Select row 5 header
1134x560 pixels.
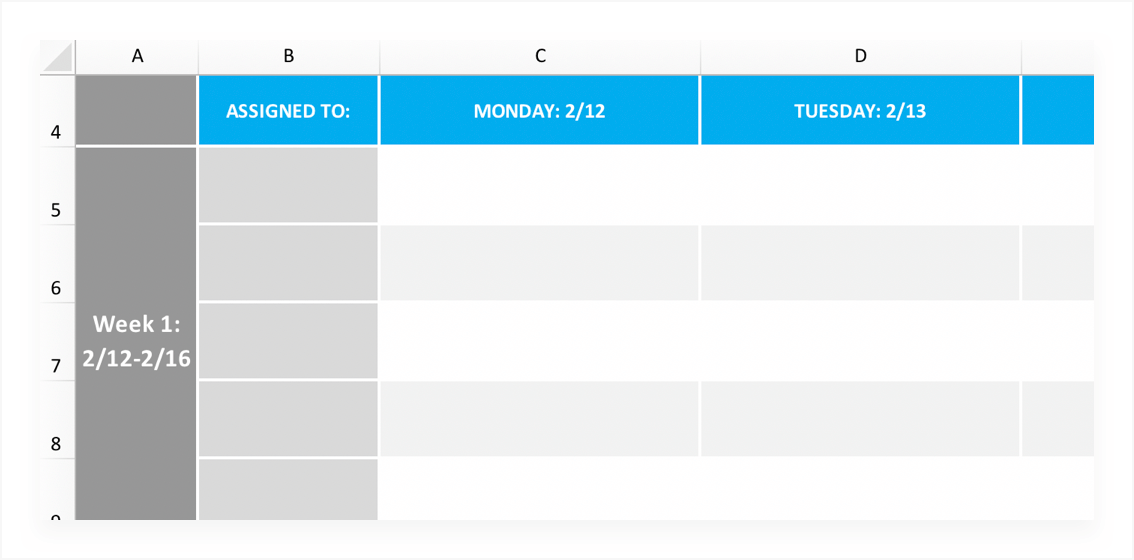tap(57, 209)
